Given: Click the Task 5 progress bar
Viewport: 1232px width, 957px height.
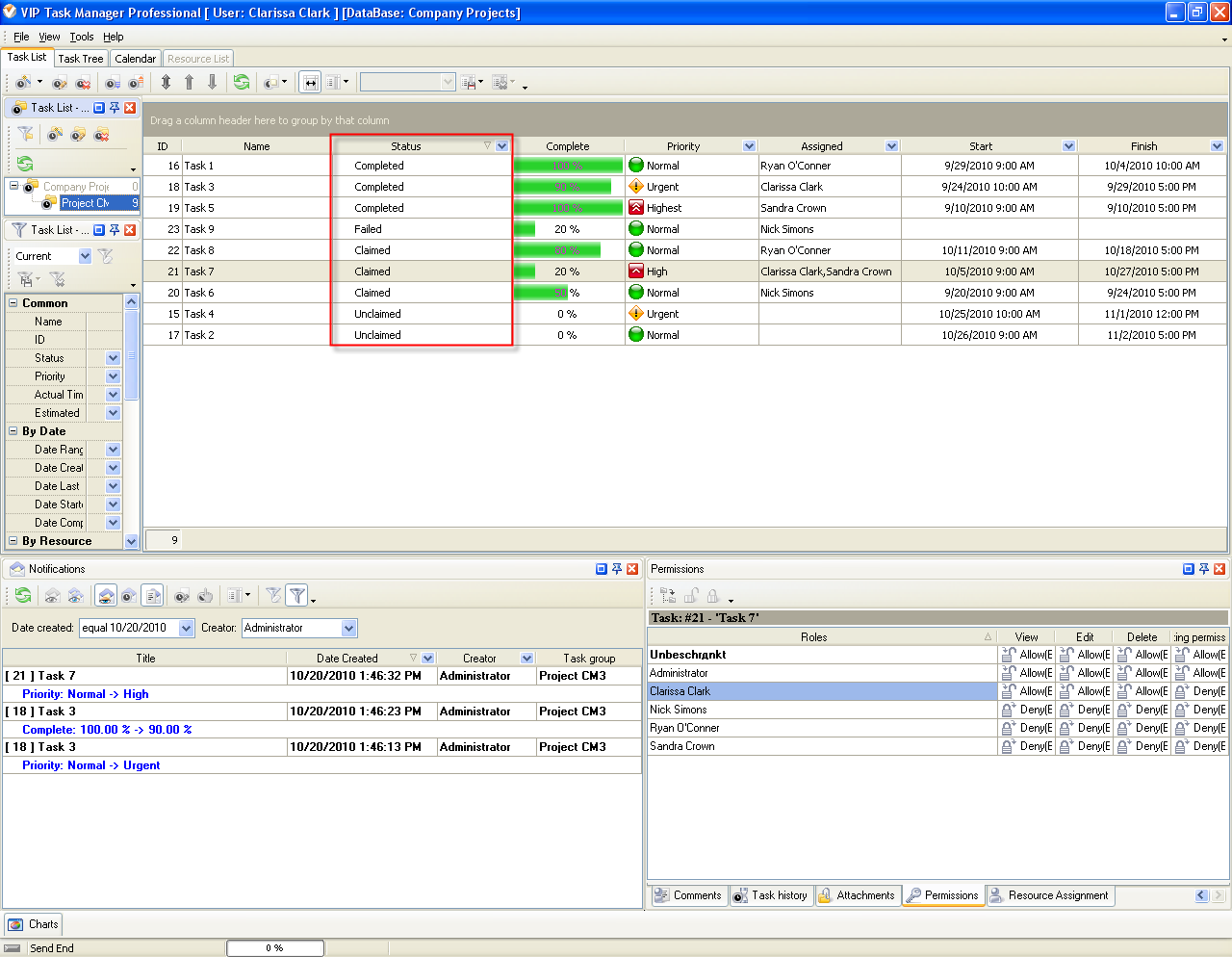Looking at the screenshot, I should [568, 208].
